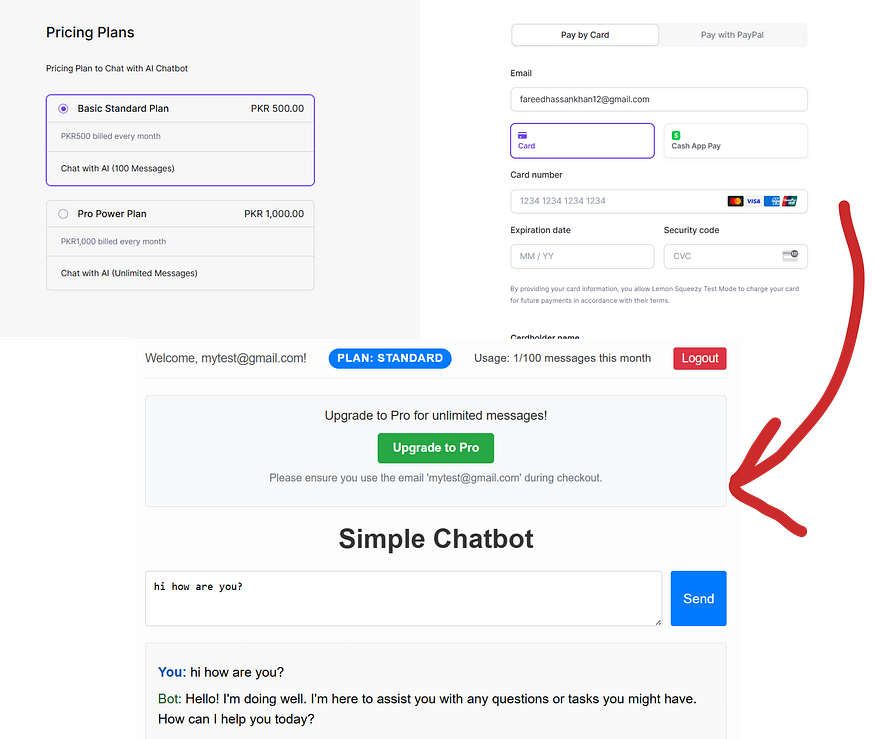The width and height of the screenshot is (875, 739).
Task: Click the CVC security code field
Action: click(735, 256)
